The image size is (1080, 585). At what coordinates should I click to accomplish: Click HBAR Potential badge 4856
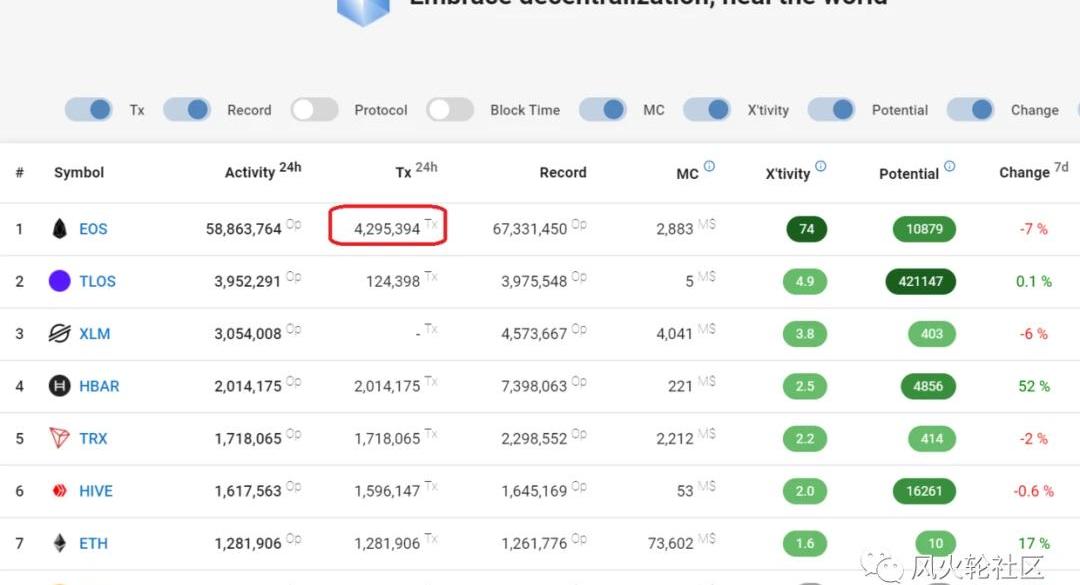(928, 386)
